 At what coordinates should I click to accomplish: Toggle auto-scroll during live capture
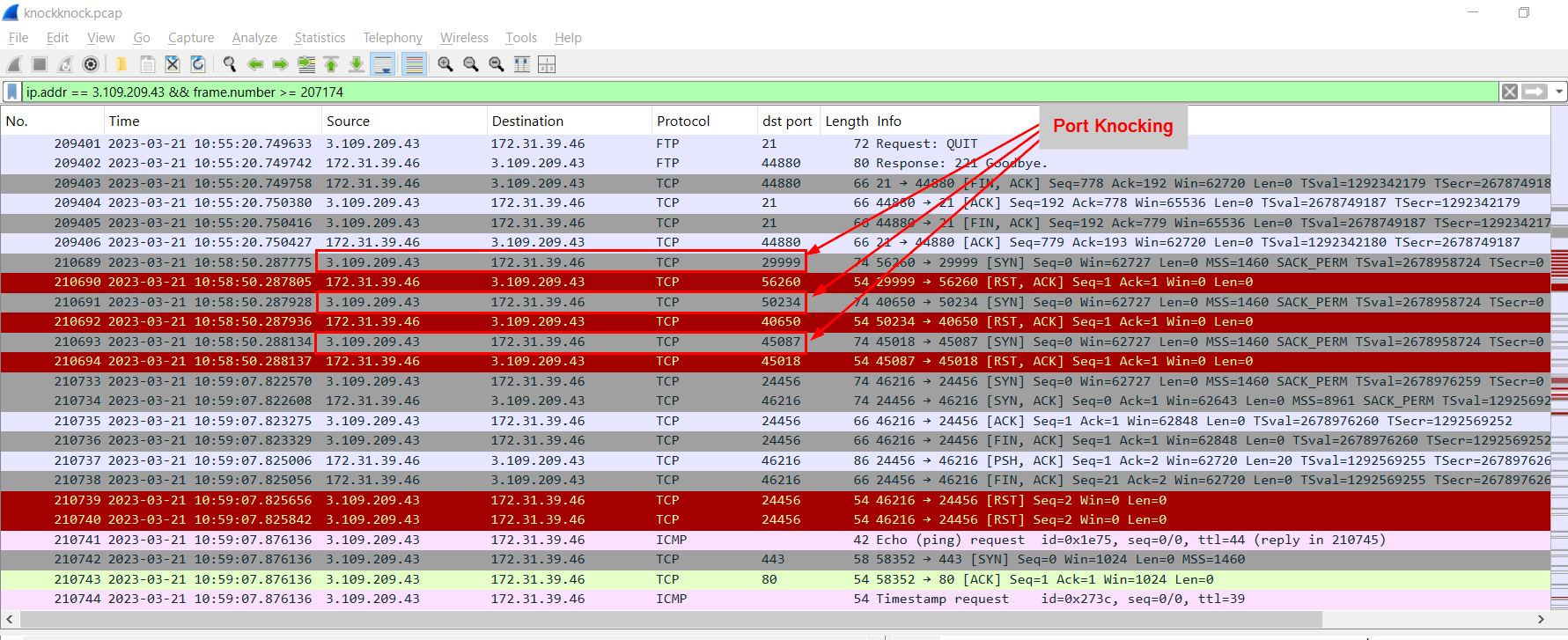(382, 64)
